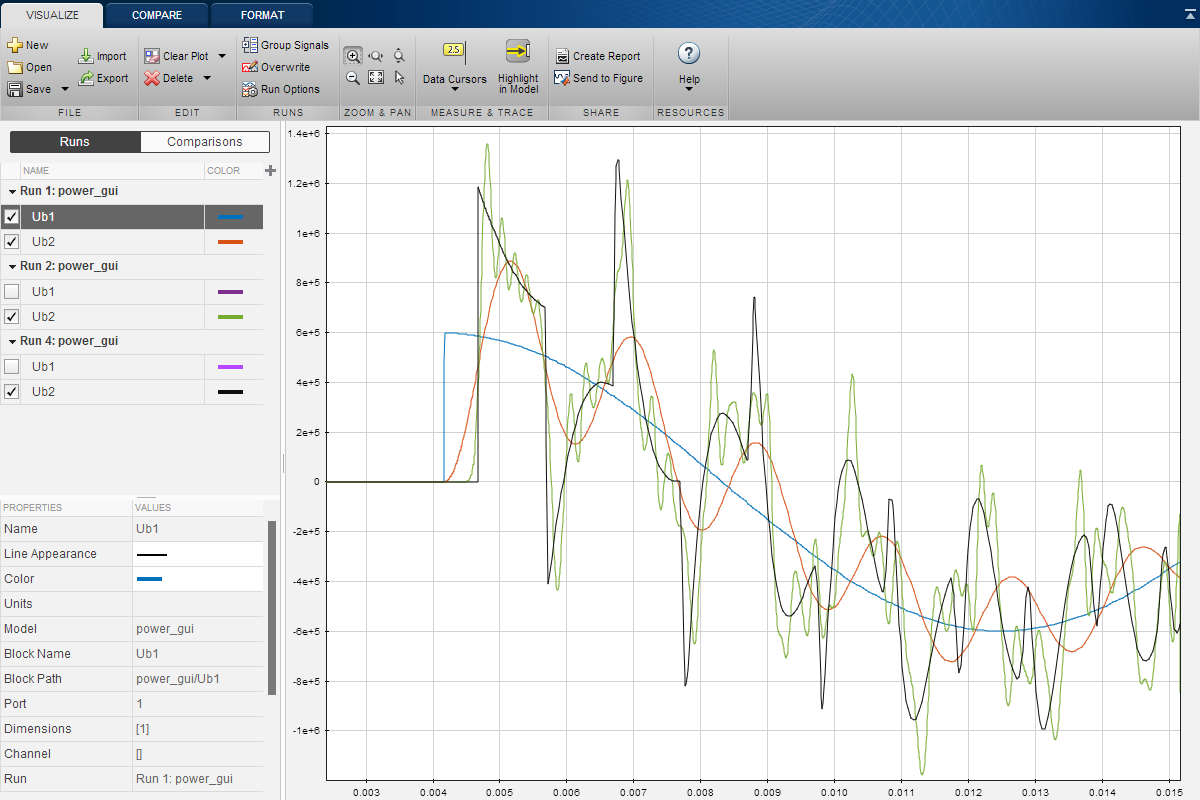Select the Zoom Out tool
Viewport: 1200px width, 800px height.
(352, 77)
